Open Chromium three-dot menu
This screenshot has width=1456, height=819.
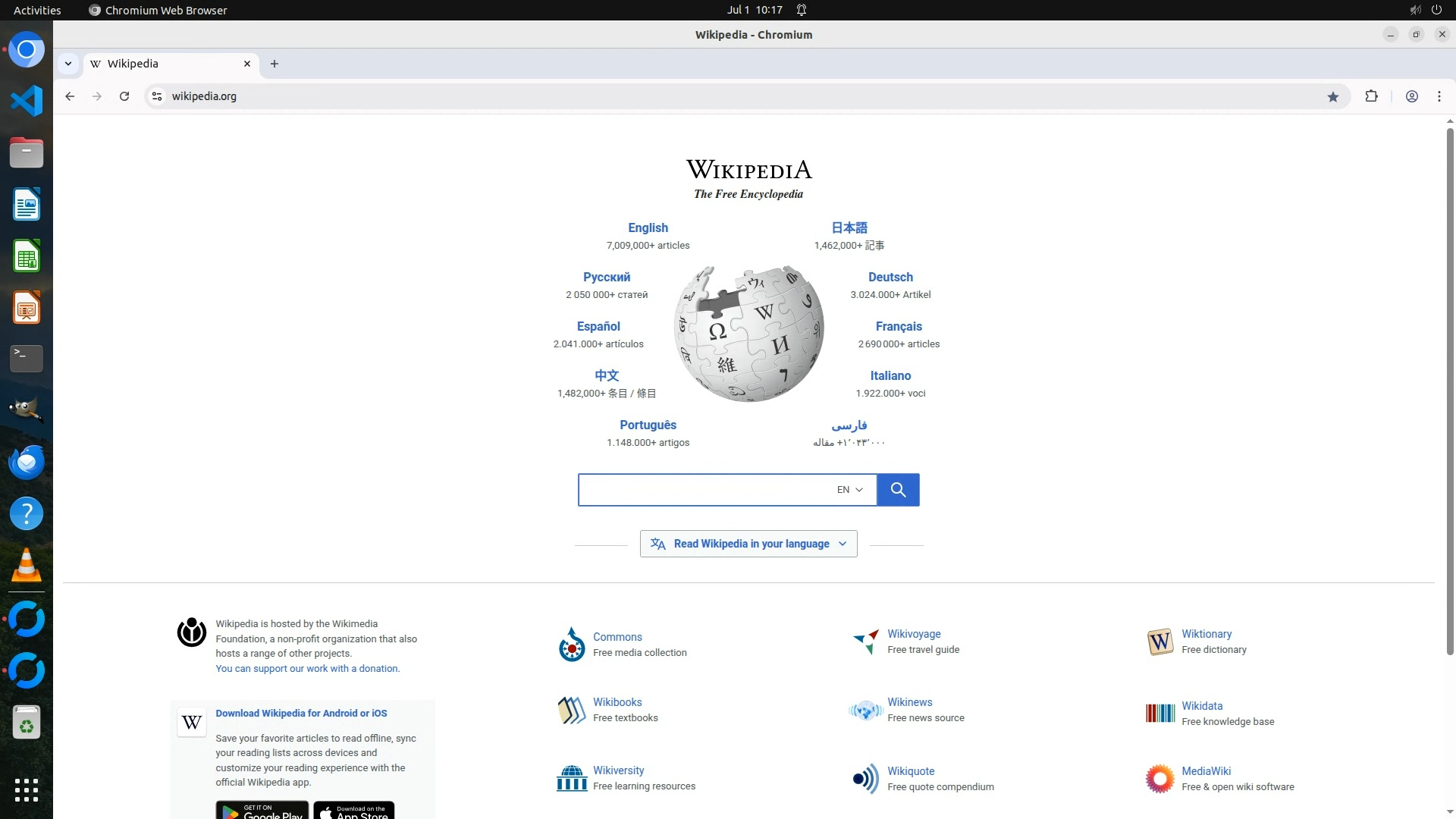[x=1439, y=96]
